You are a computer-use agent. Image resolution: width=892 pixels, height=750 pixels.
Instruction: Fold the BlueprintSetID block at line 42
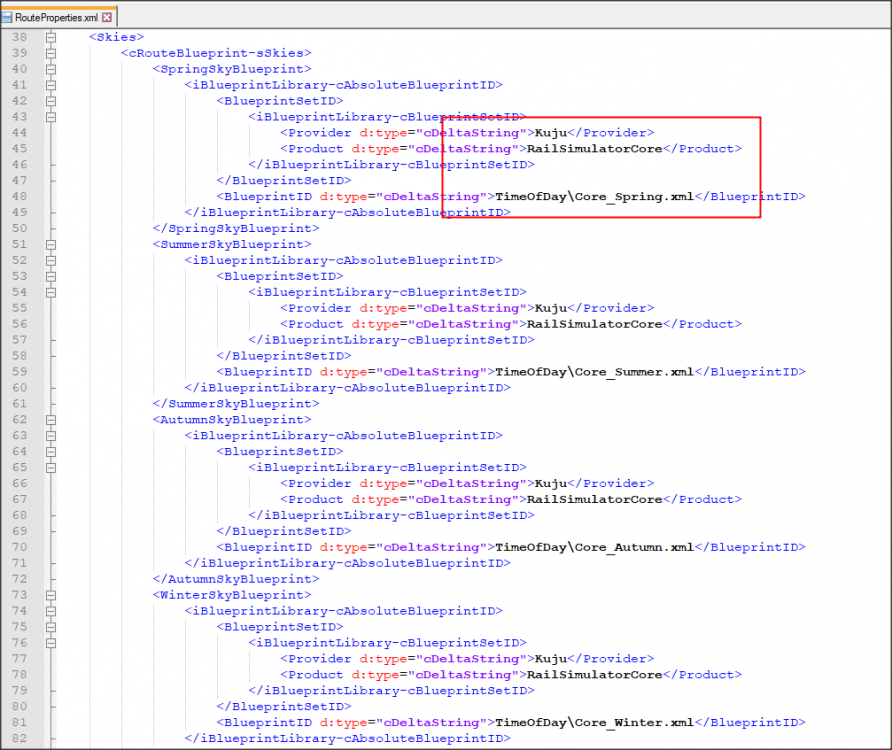tap(50, 101)
